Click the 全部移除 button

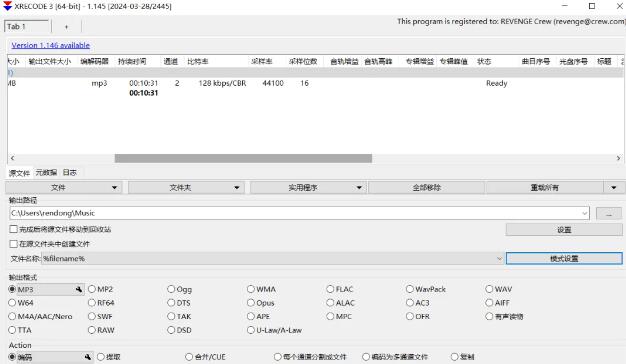tap(426, 188)
